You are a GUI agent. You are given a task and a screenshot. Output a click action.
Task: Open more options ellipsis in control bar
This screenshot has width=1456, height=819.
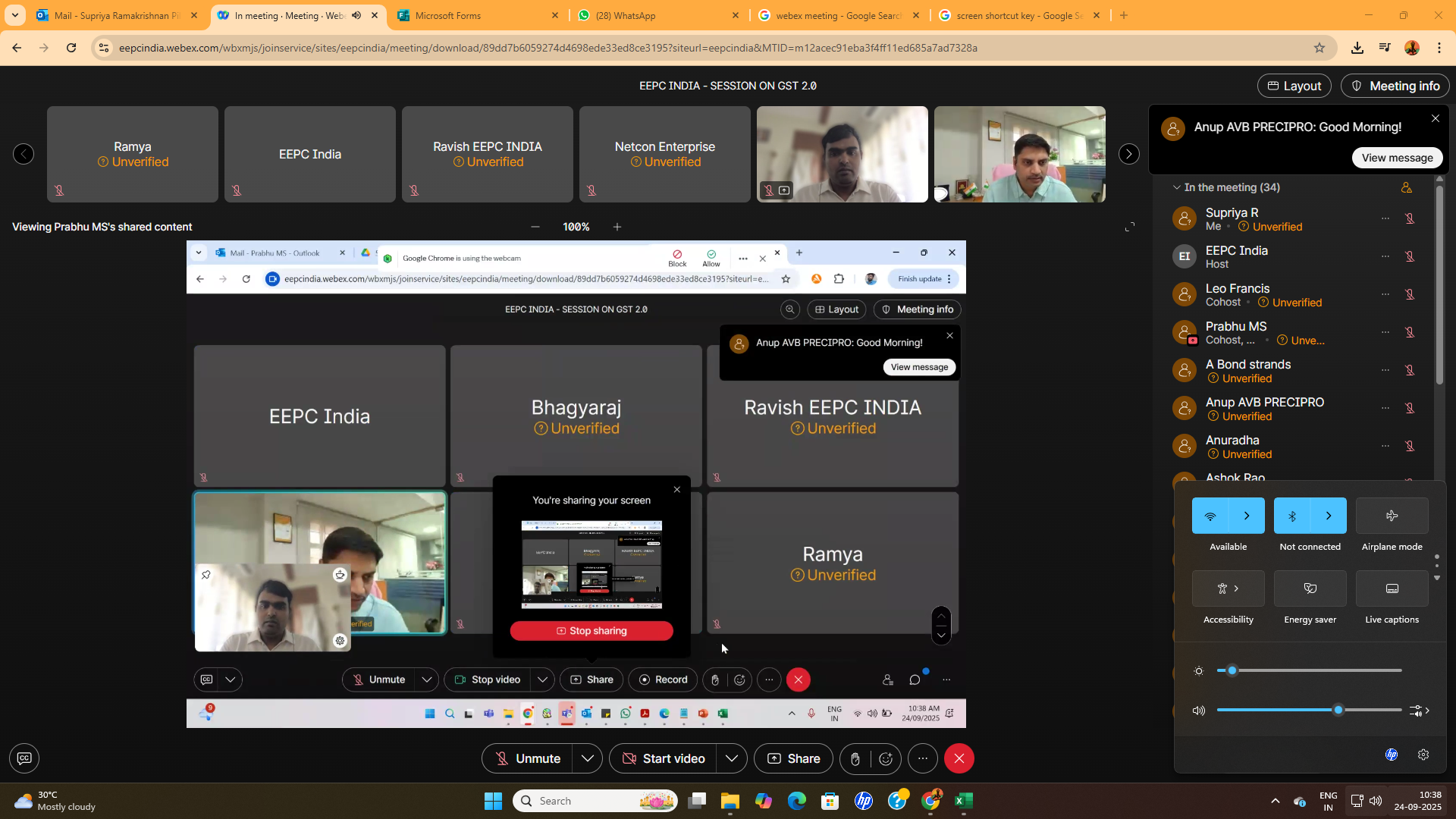923,759
